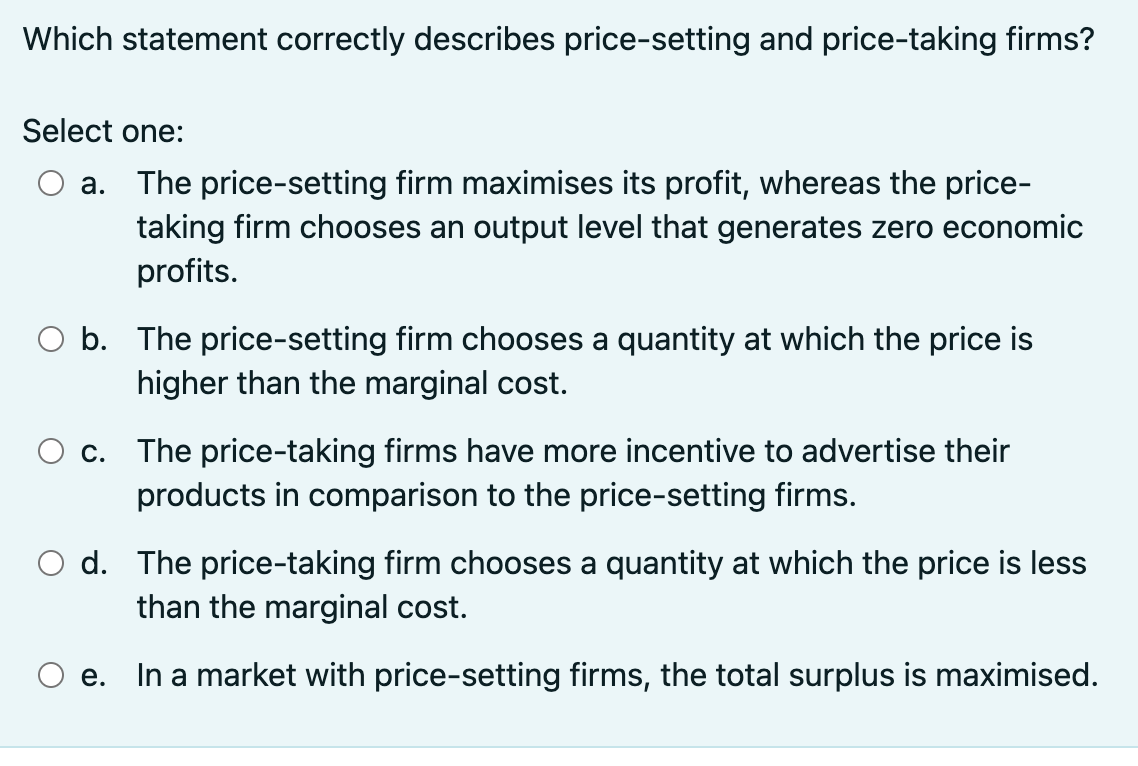
Task: Click the label letter a
Action: [x=90, y=184]
